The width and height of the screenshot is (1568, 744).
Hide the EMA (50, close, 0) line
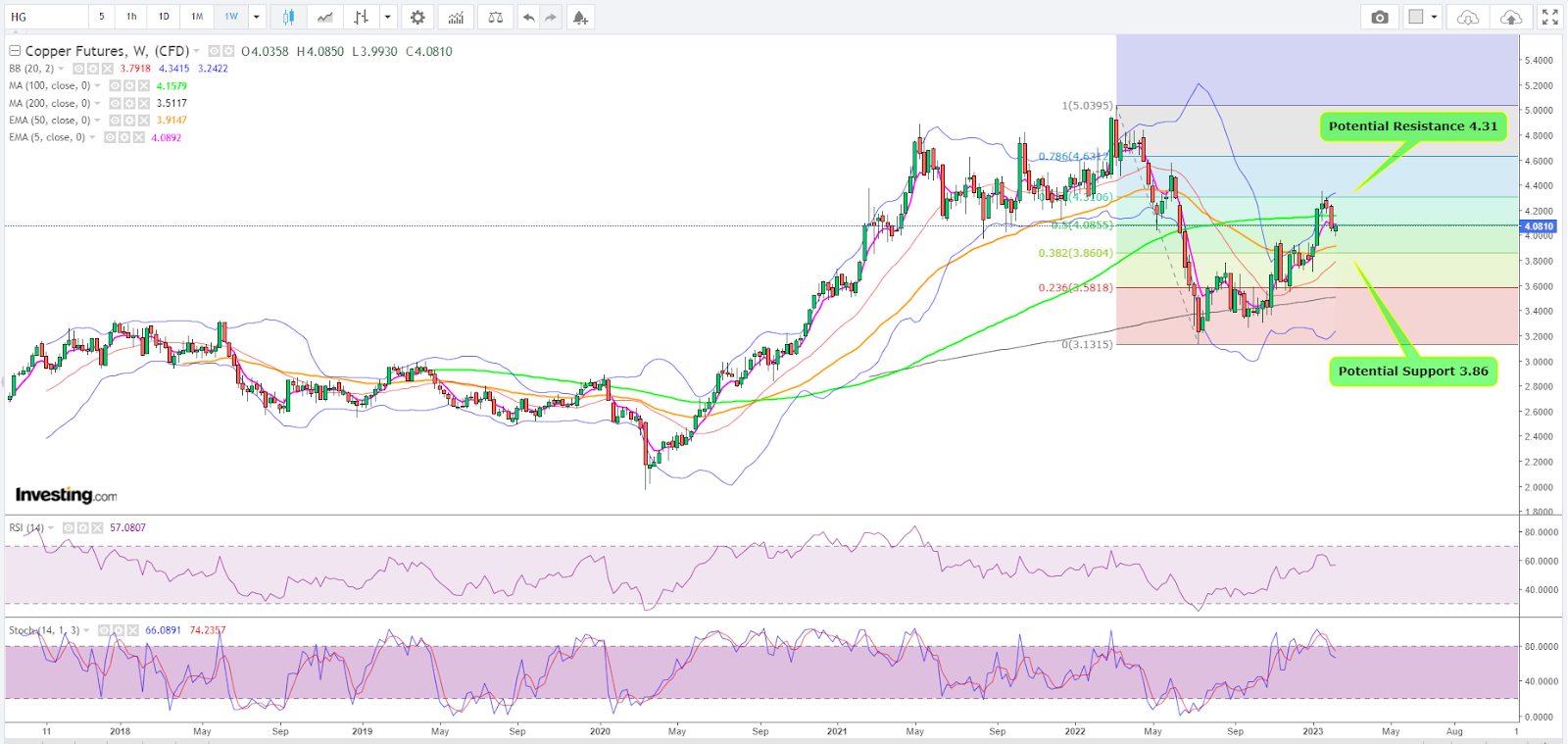click(x=115, y=121)
